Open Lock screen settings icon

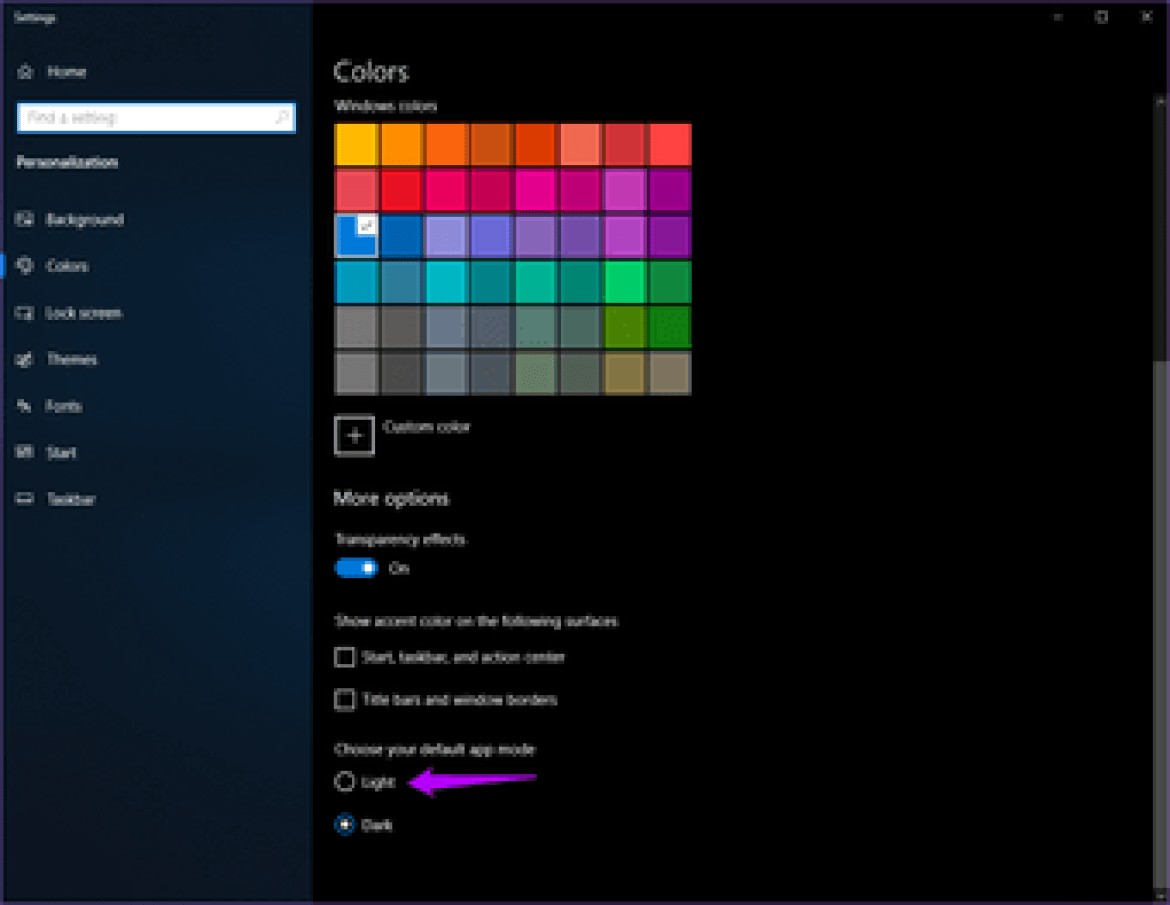[24, 313]
